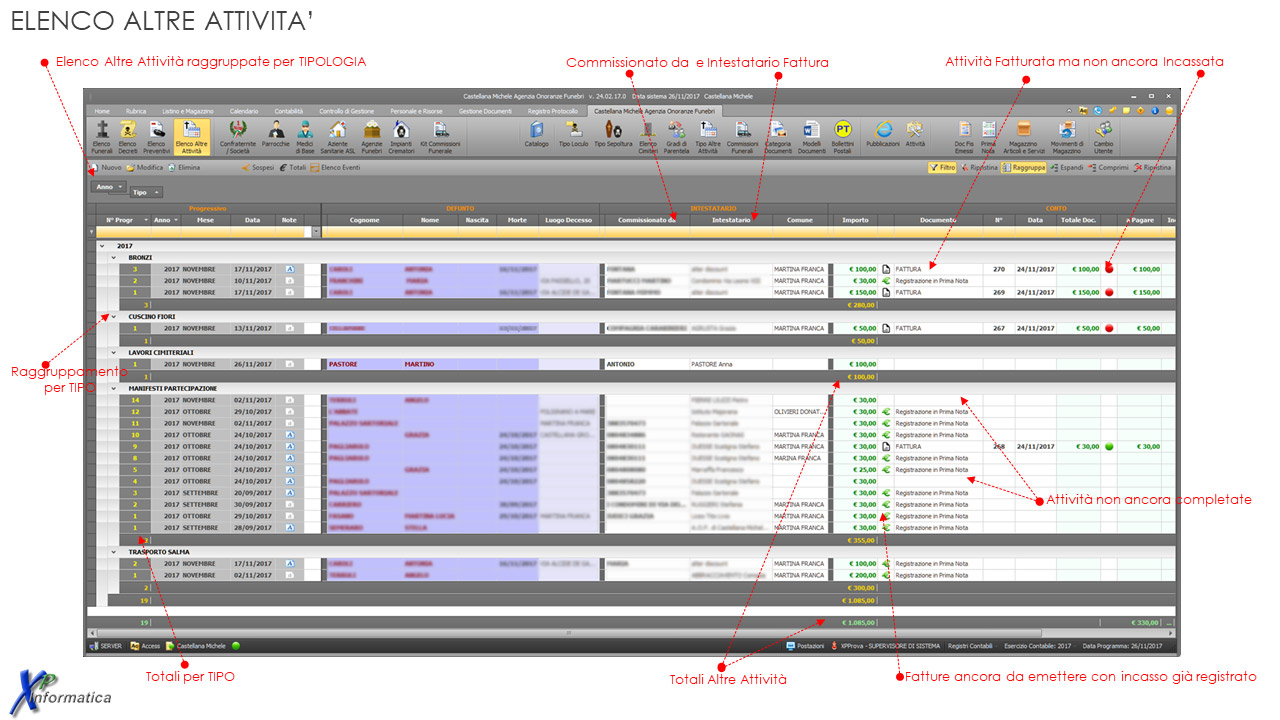The height and width of the screenshot is (720, 1280).
Task: Open the Listino e Magazzino tab
Action: 188,110
